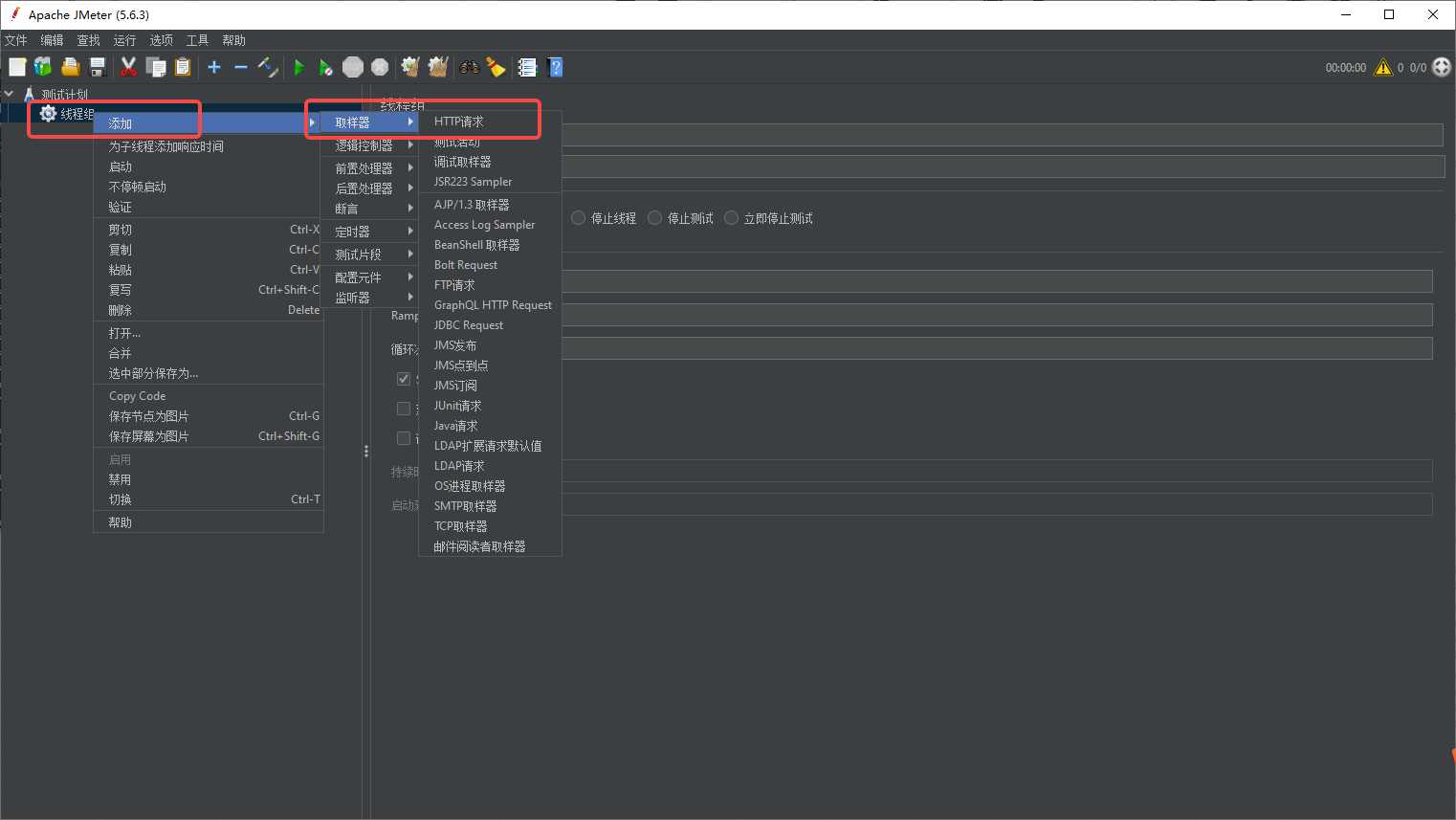The width and height of the screenshot is (1456, 820).
Task: Clear results with single gear-broom icon
Action: (410, 67)
